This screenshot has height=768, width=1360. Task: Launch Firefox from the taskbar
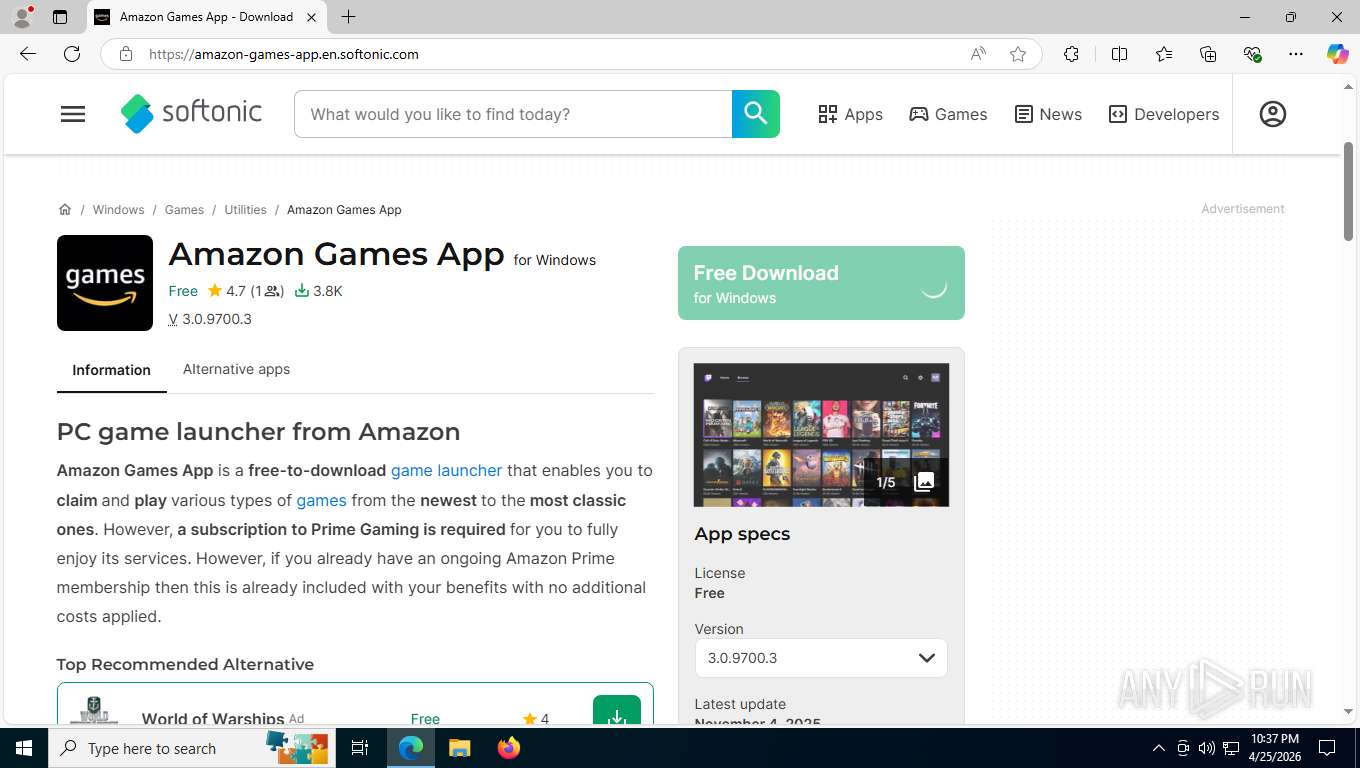tap(509, 748)
